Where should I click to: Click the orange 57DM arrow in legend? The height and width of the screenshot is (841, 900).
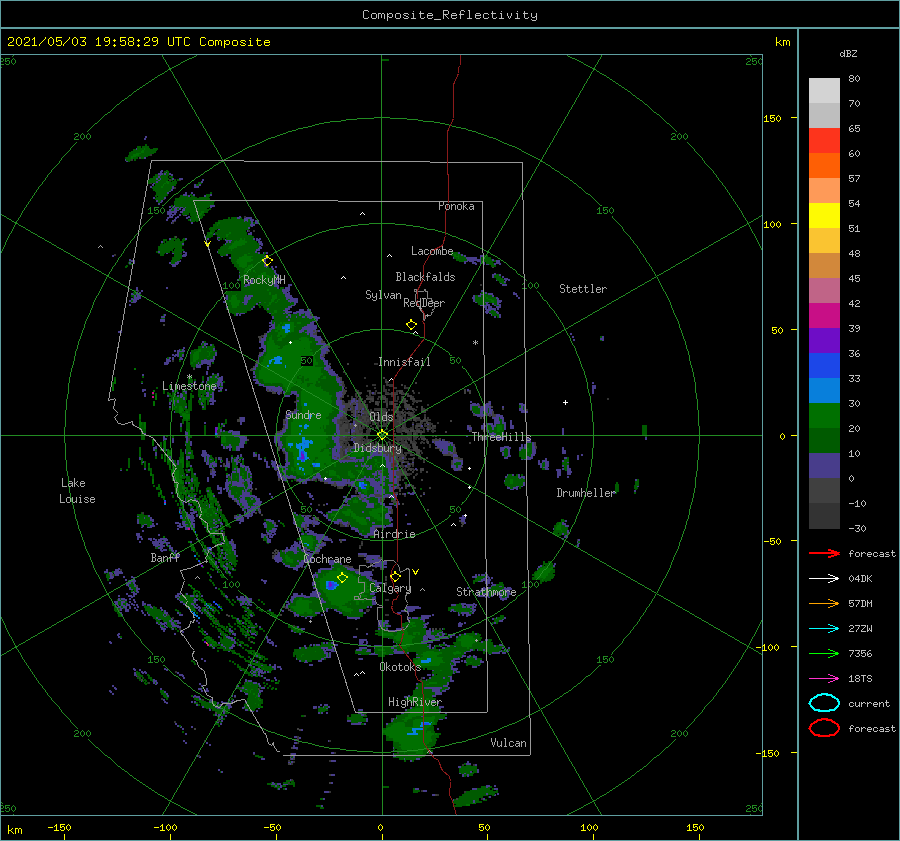(824, 603)
